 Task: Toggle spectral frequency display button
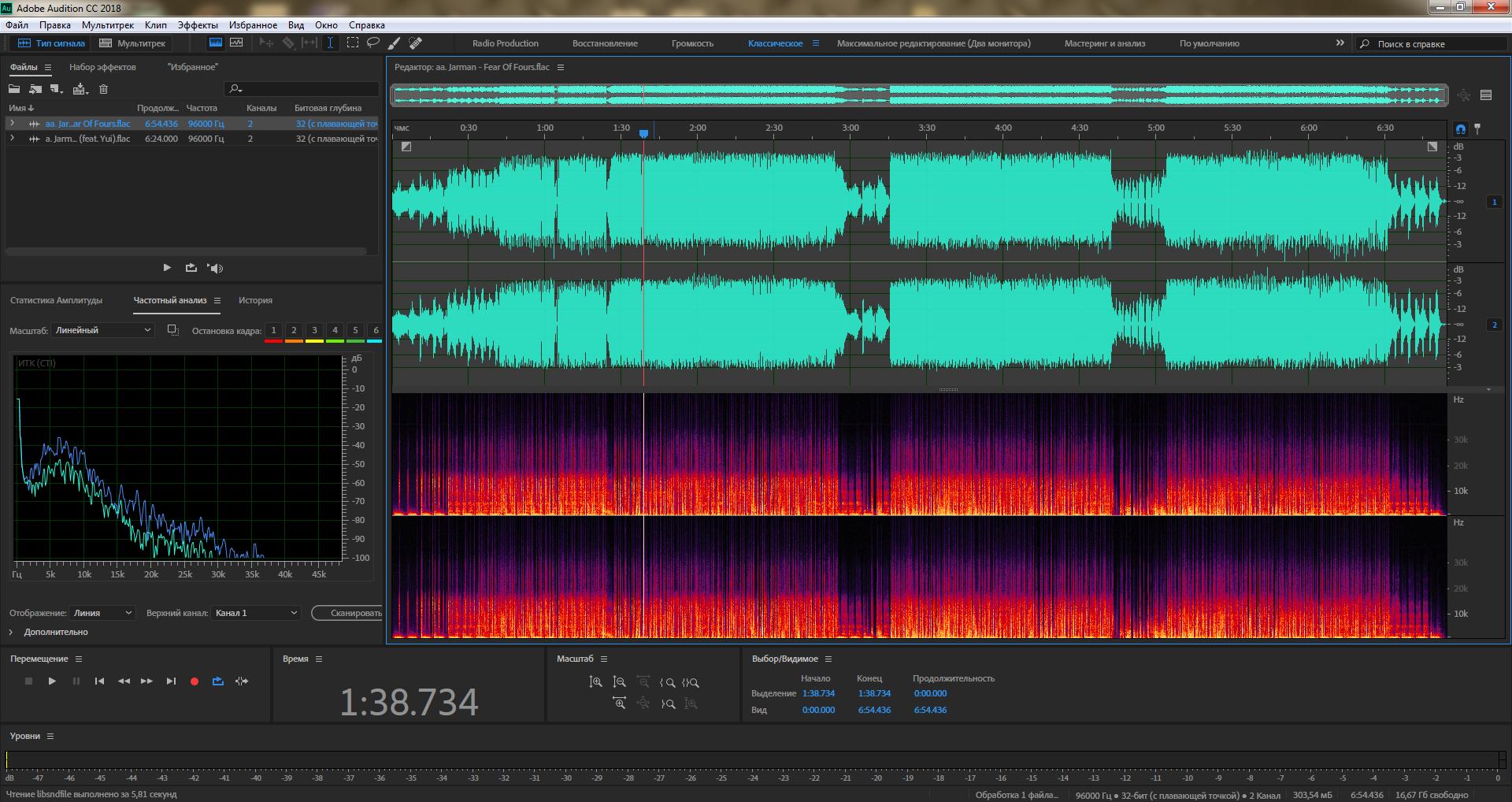click(215, 43)
